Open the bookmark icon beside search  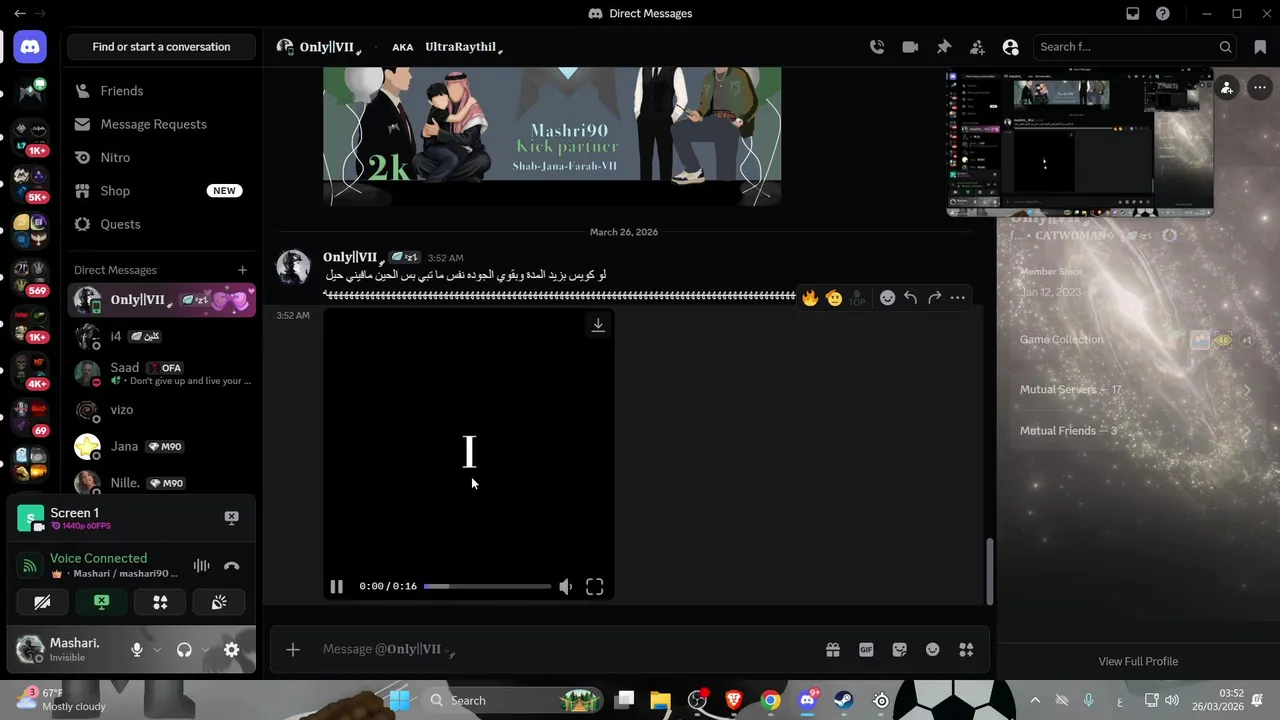1260,47
